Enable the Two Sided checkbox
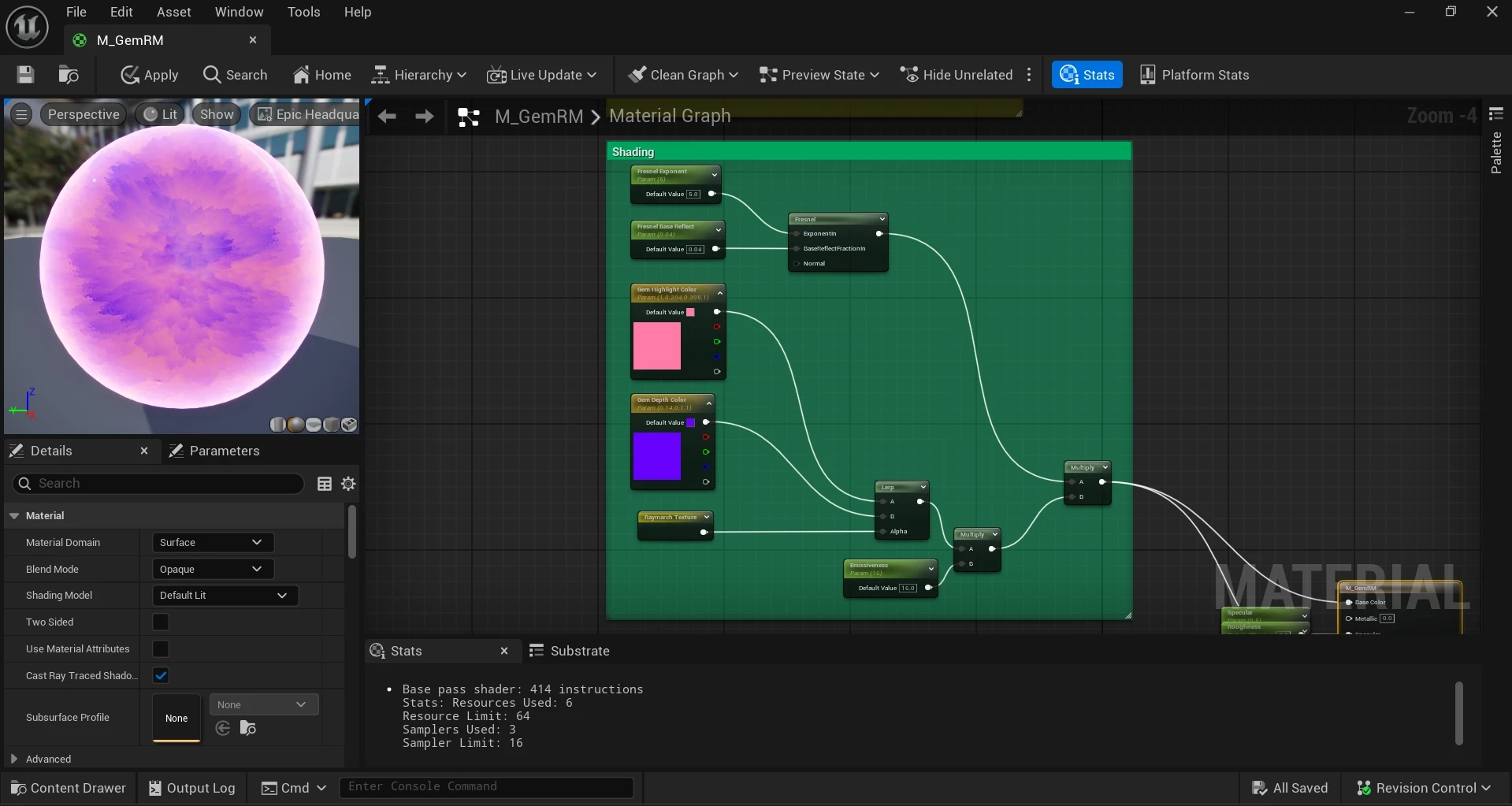The image size is (1512, 806). coord(161,622)
